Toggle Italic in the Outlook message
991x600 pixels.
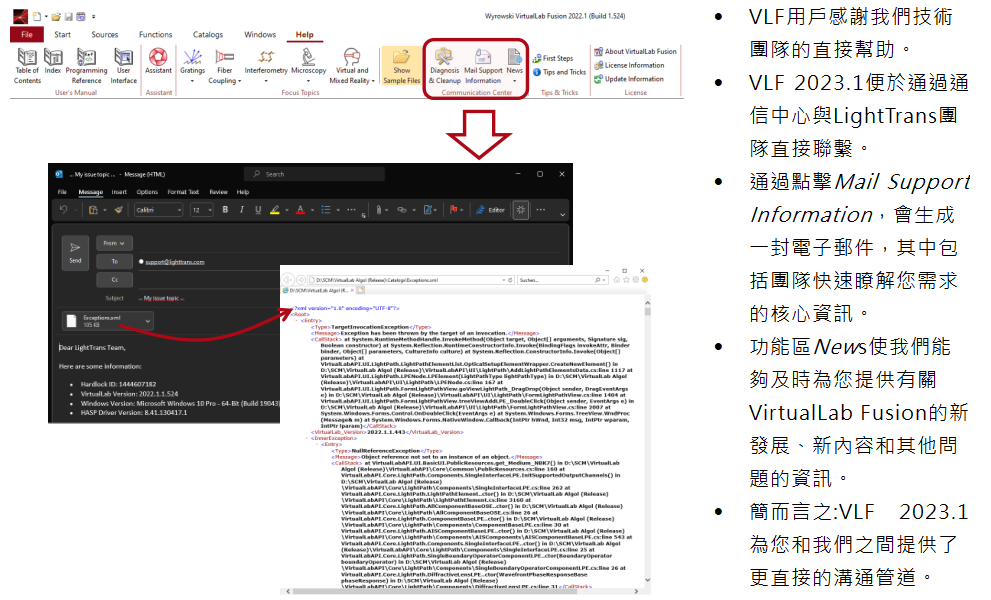coord(241,210)
